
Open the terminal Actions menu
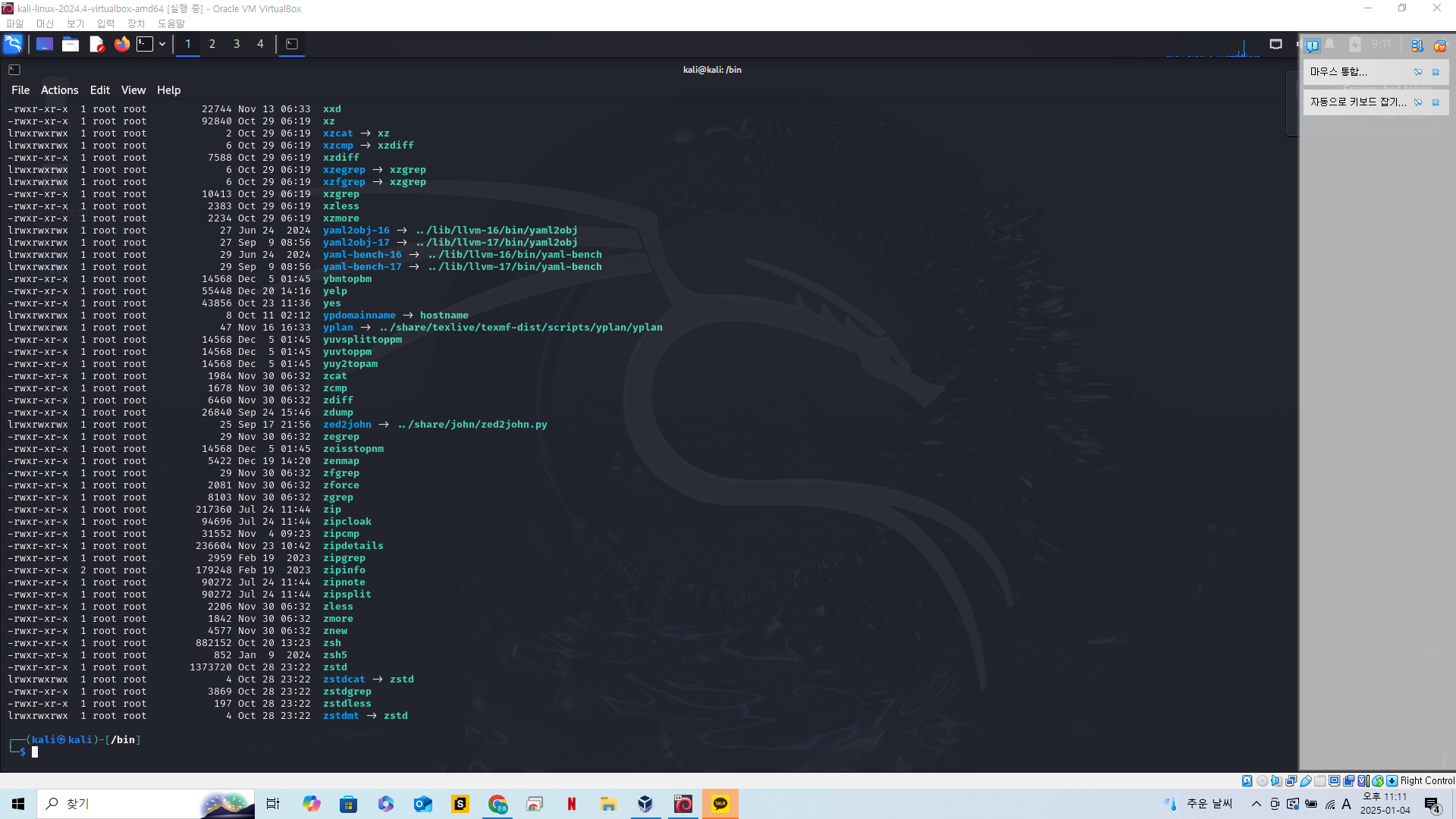point(59,90)
